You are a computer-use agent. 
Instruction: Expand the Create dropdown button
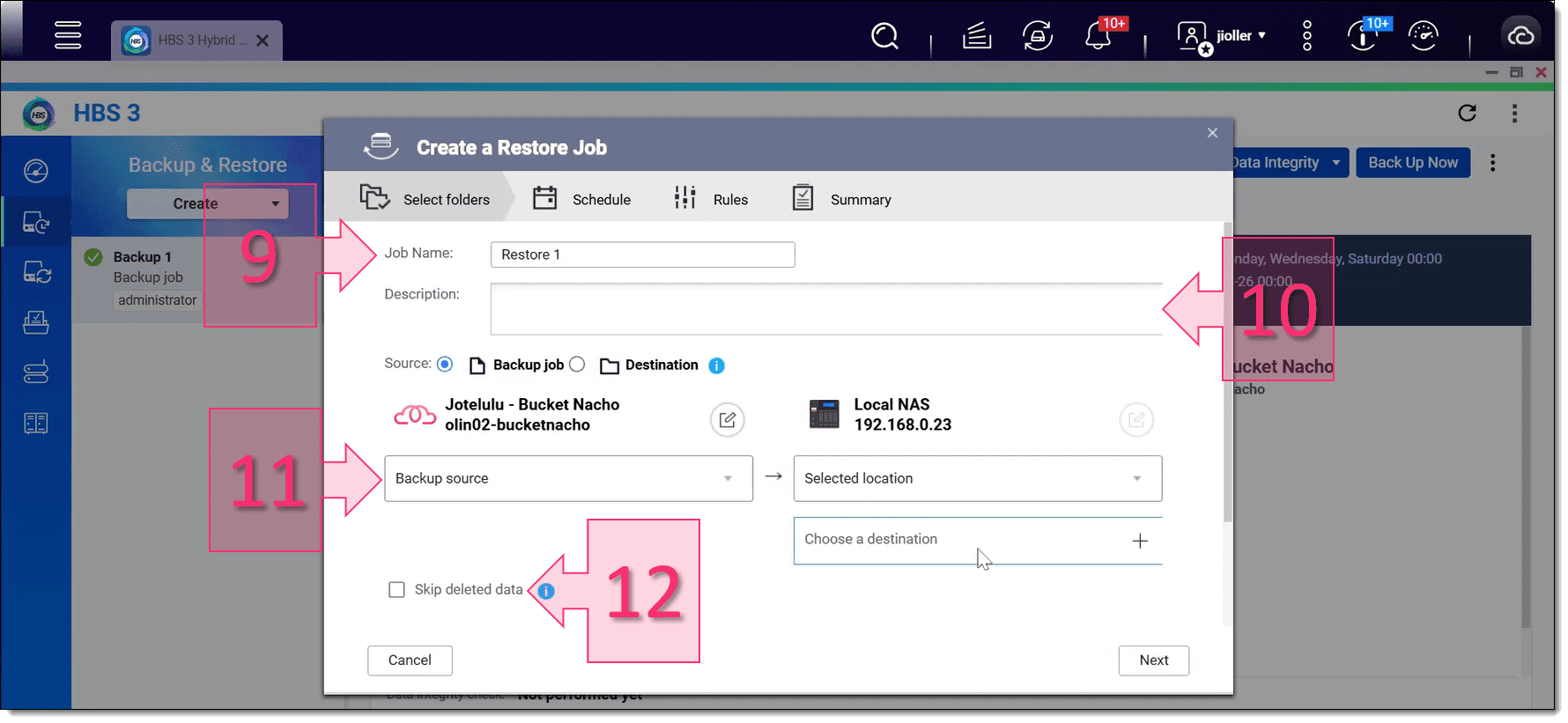coord(208,203)
